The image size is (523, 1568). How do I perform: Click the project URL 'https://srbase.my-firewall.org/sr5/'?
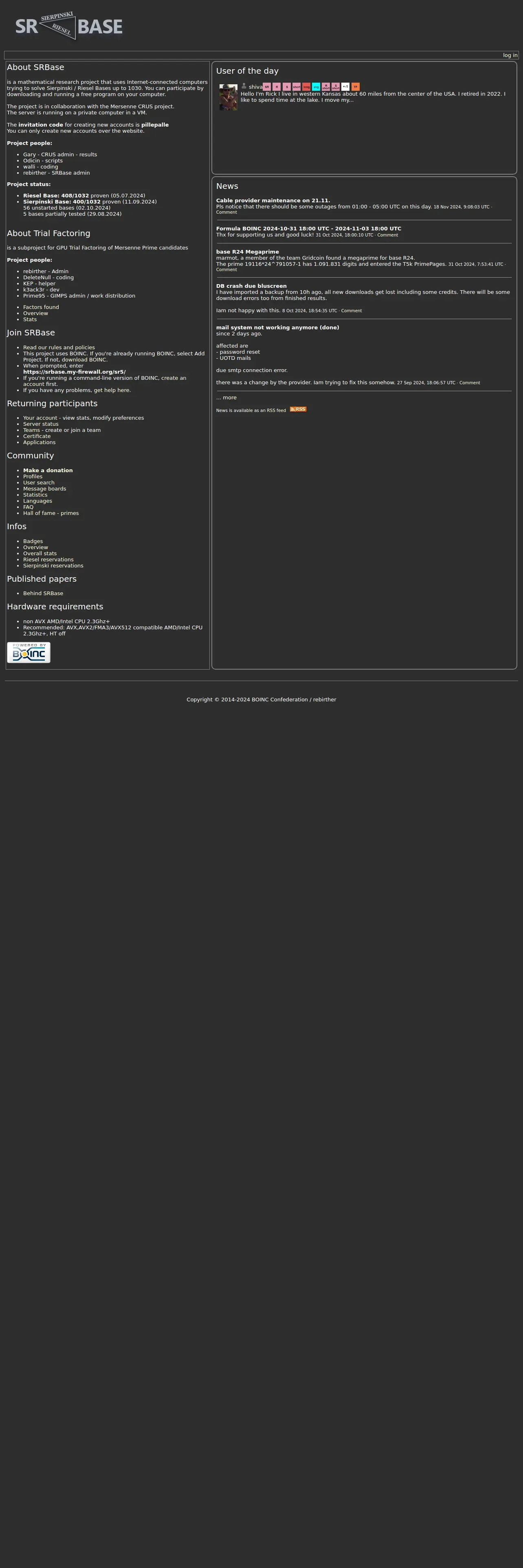pos(74,372)
